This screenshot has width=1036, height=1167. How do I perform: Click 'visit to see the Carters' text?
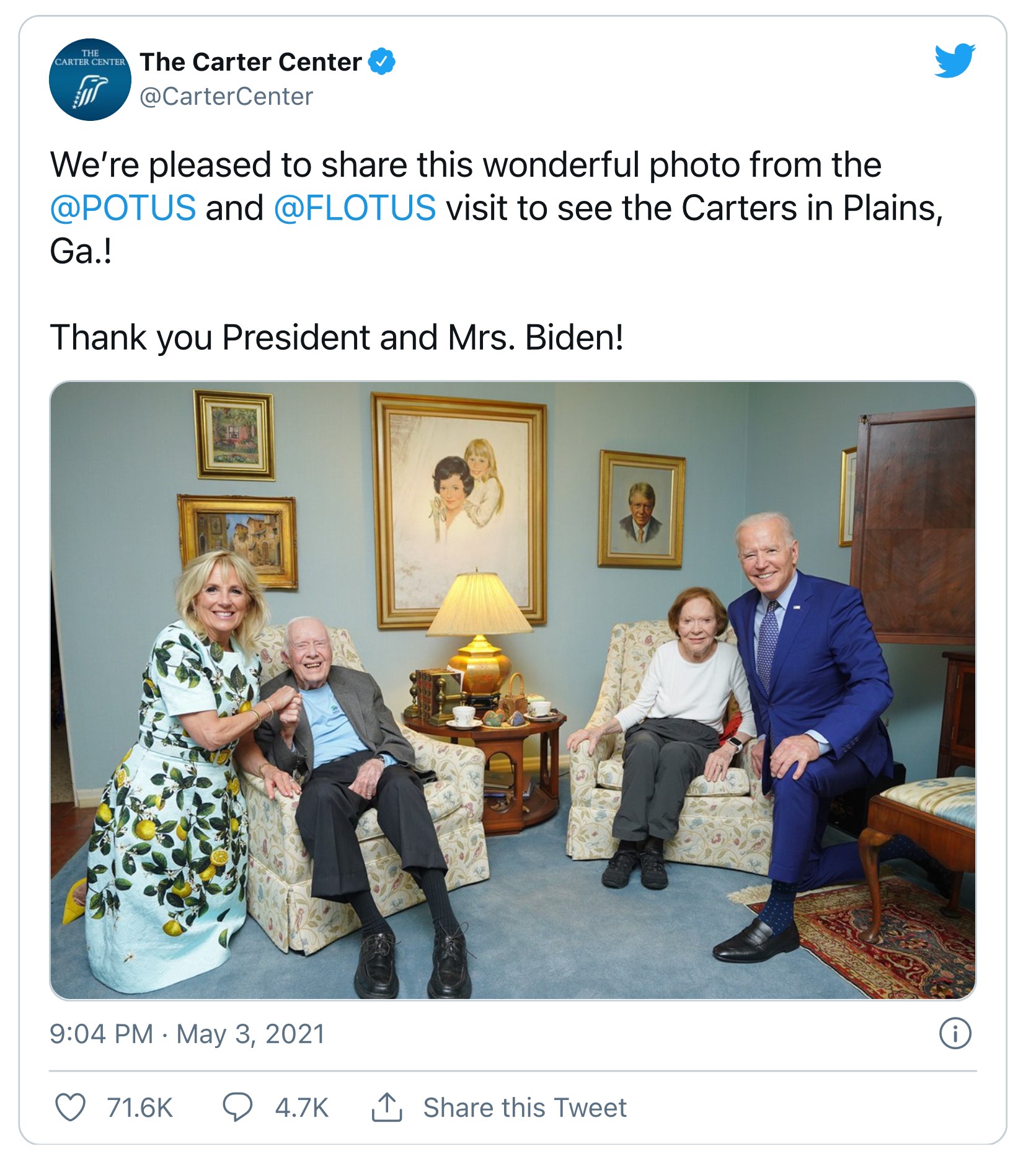(x=620, y=208)
